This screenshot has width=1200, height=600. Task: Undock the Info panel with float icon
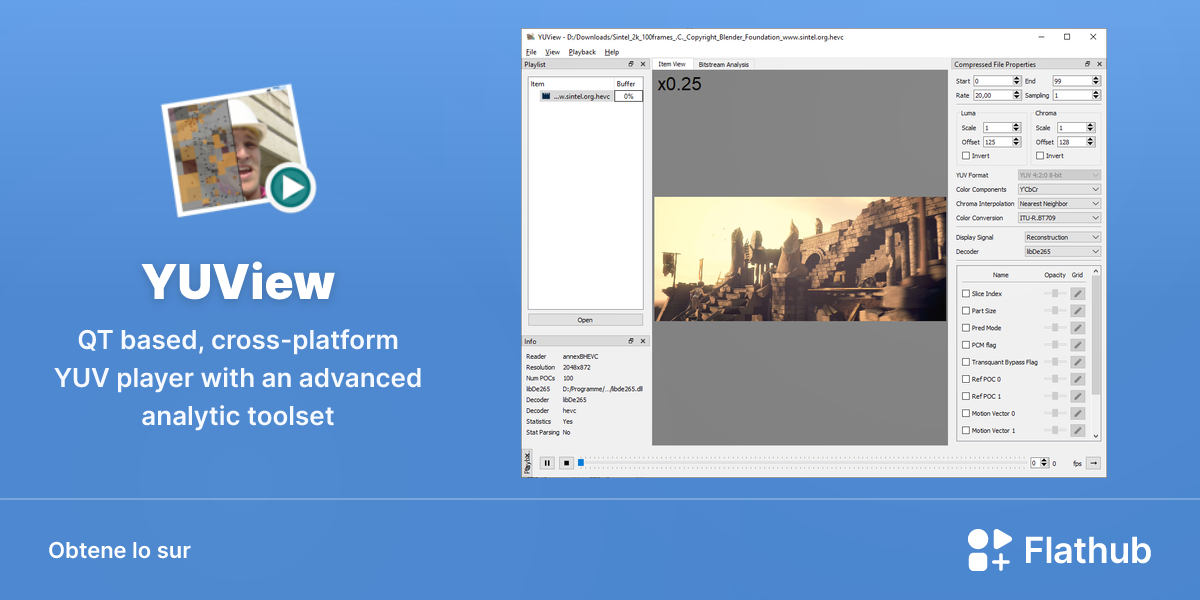pyautogui.click(x=631, y=341)
